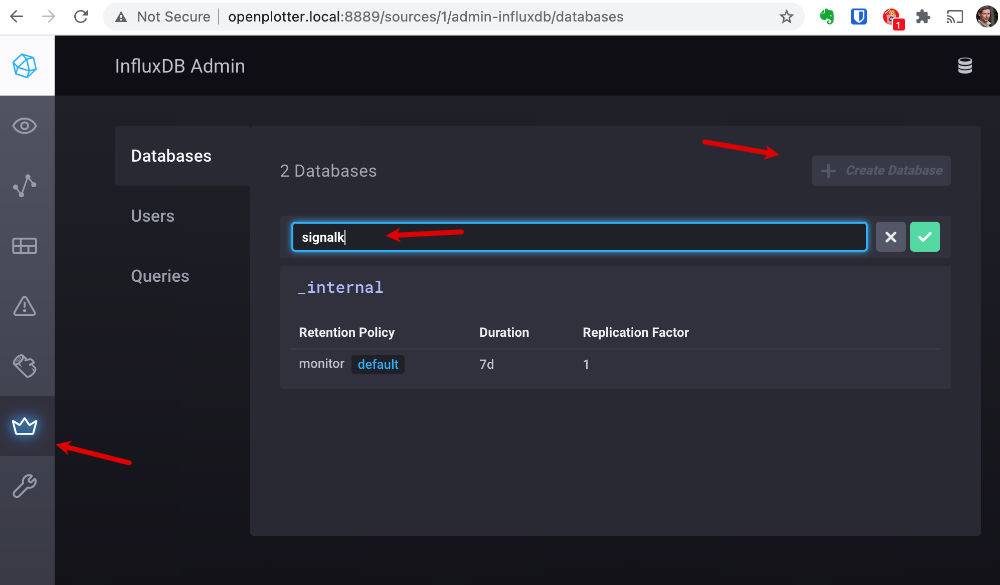Open Alerting triangle warning icon
The width and height of the screenshot is (1000, 585).
(24, 306)
